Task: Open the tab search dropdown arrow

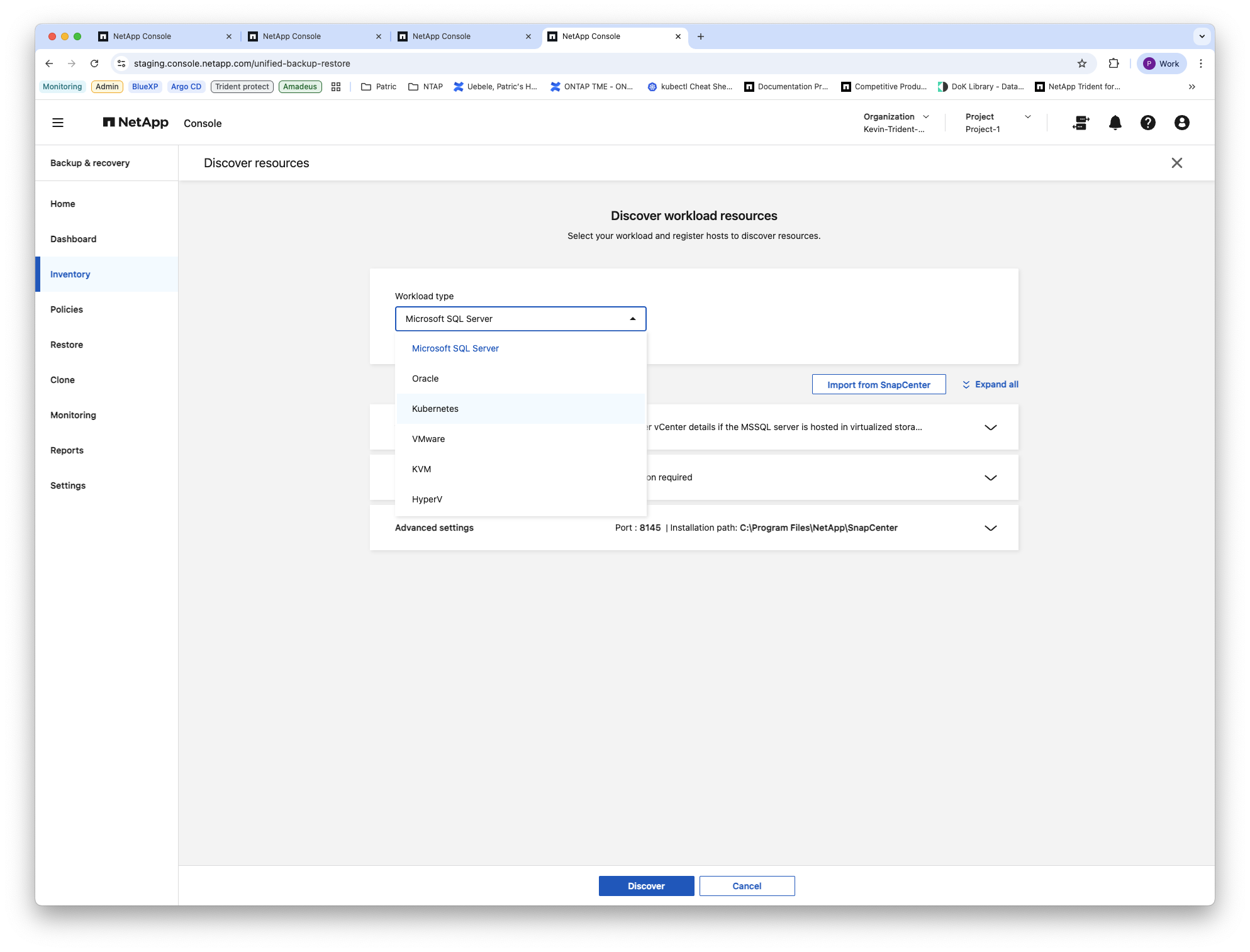Action: [1202, 36]
